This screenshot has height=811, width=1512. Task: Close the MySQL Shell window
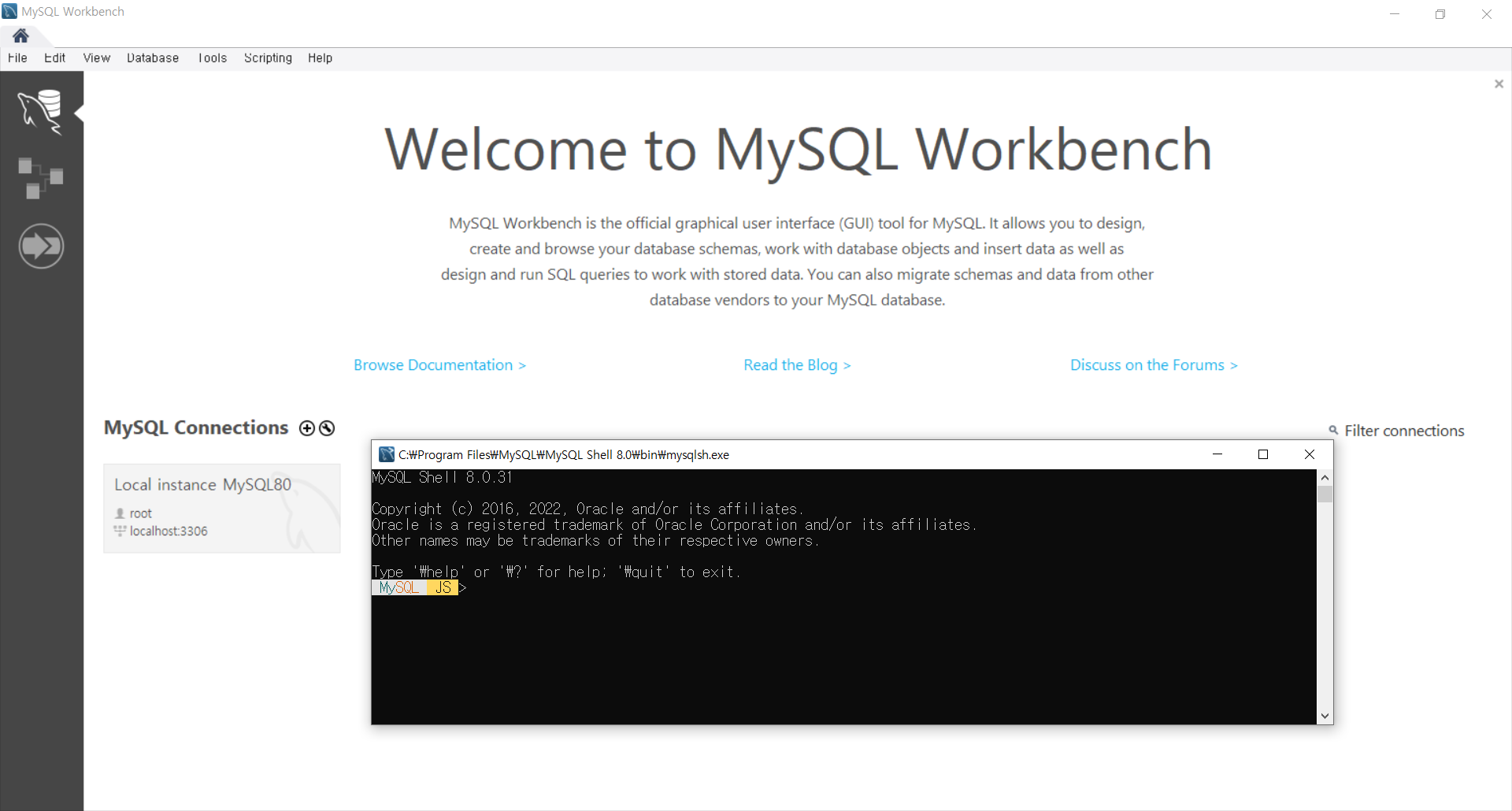coord(1310,454)
